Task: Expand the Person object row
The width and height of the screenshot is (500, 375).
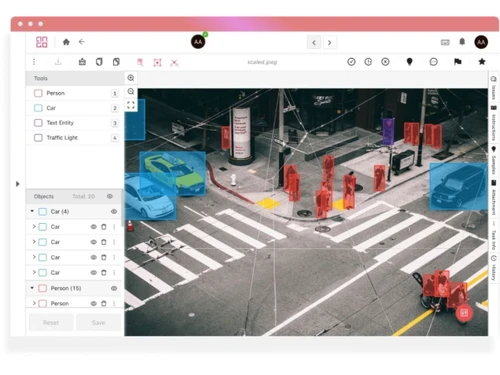Action: [x=34, y=303]
